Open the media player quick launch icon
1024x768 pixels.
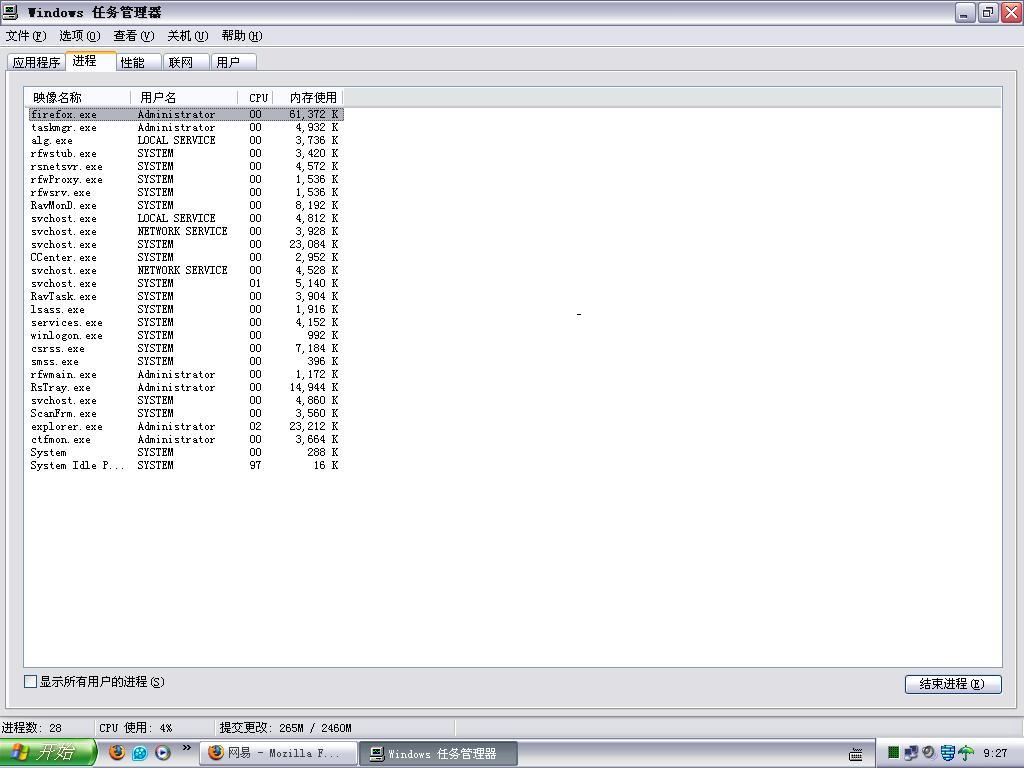(163, 753)
